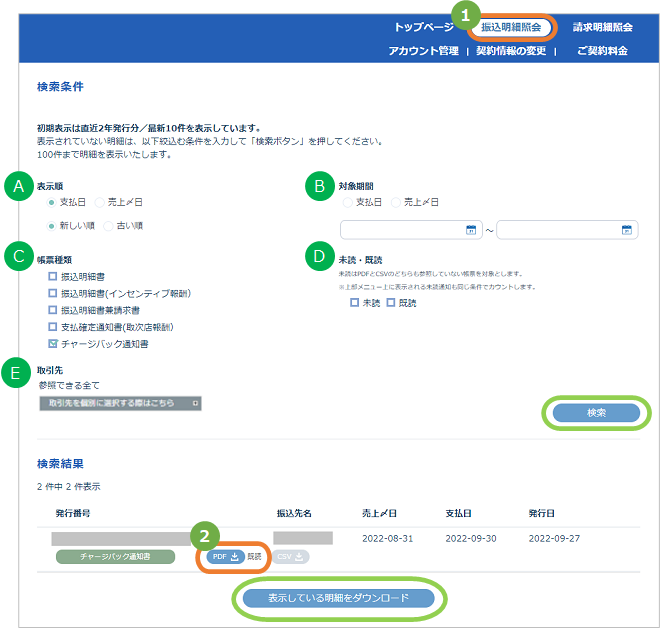Uncheck the チャージバック通知書 checkbox
The height and width of the screenshot is (628, 660).
pos(53,344)
